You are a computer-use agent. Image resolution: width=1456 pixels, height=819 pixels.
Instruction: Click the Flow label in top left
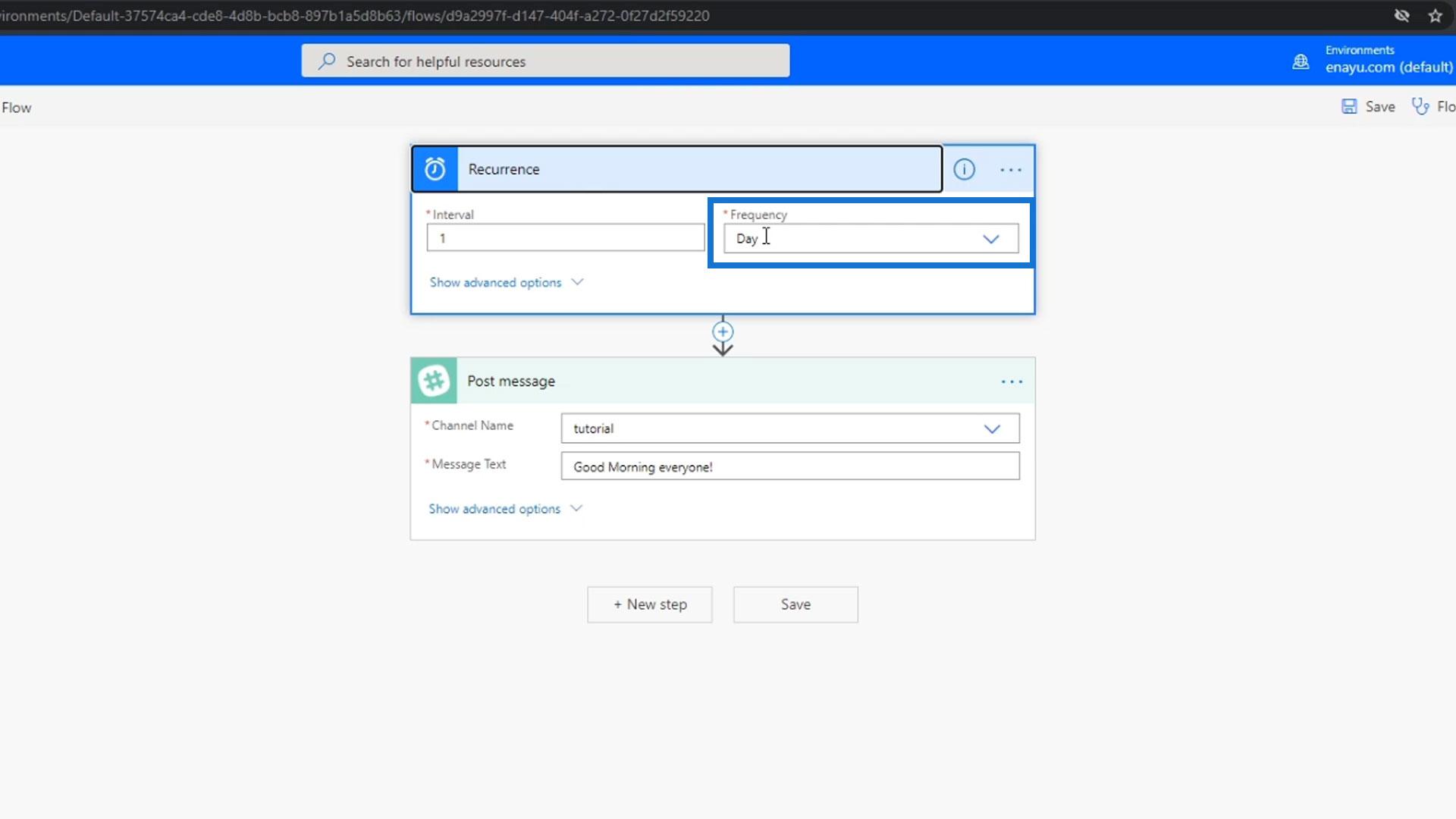click(15, 107)
